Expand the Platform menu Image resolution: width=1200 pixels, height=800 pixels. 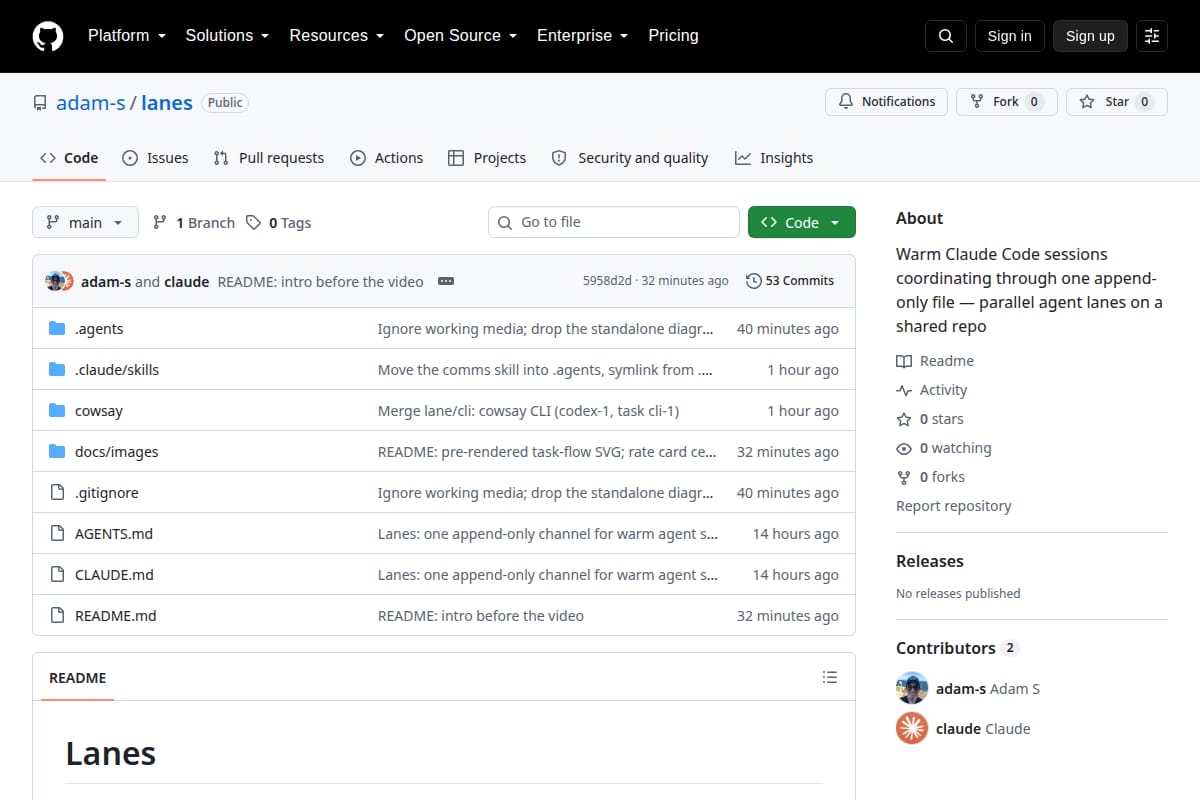coord(126,36)
